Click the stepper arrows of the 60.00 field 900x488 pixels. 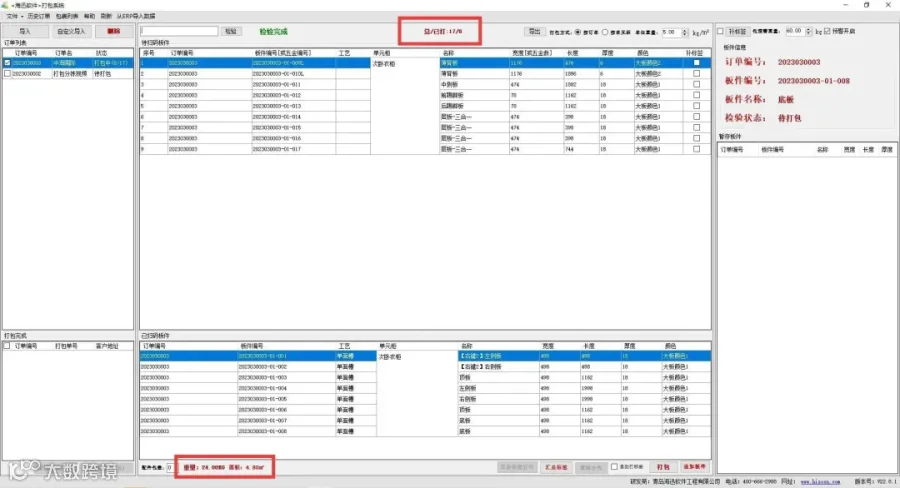click(x=809, y=31)
